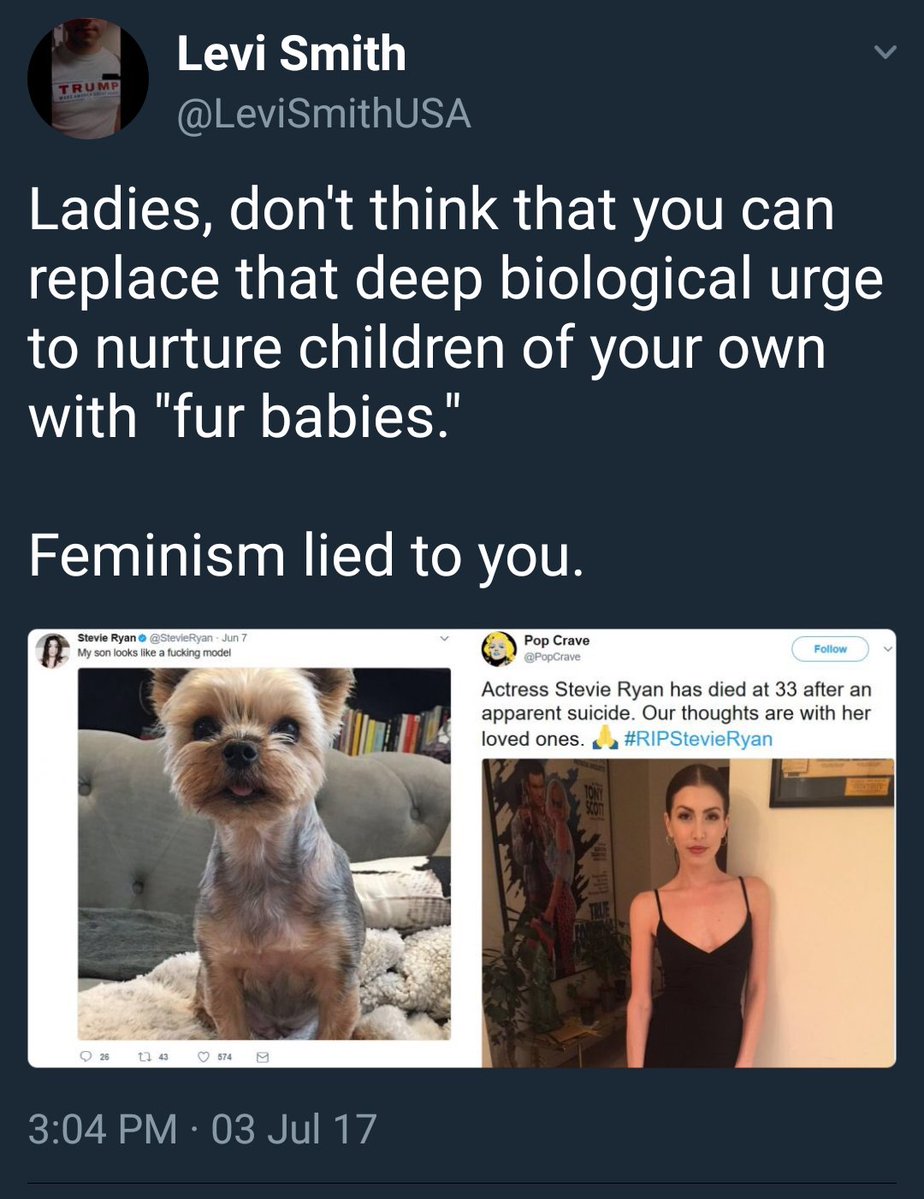Viewport: 924px width, 1199px height.
Task: Open the Pop Crave avatar icon
Action: (499, 648)
